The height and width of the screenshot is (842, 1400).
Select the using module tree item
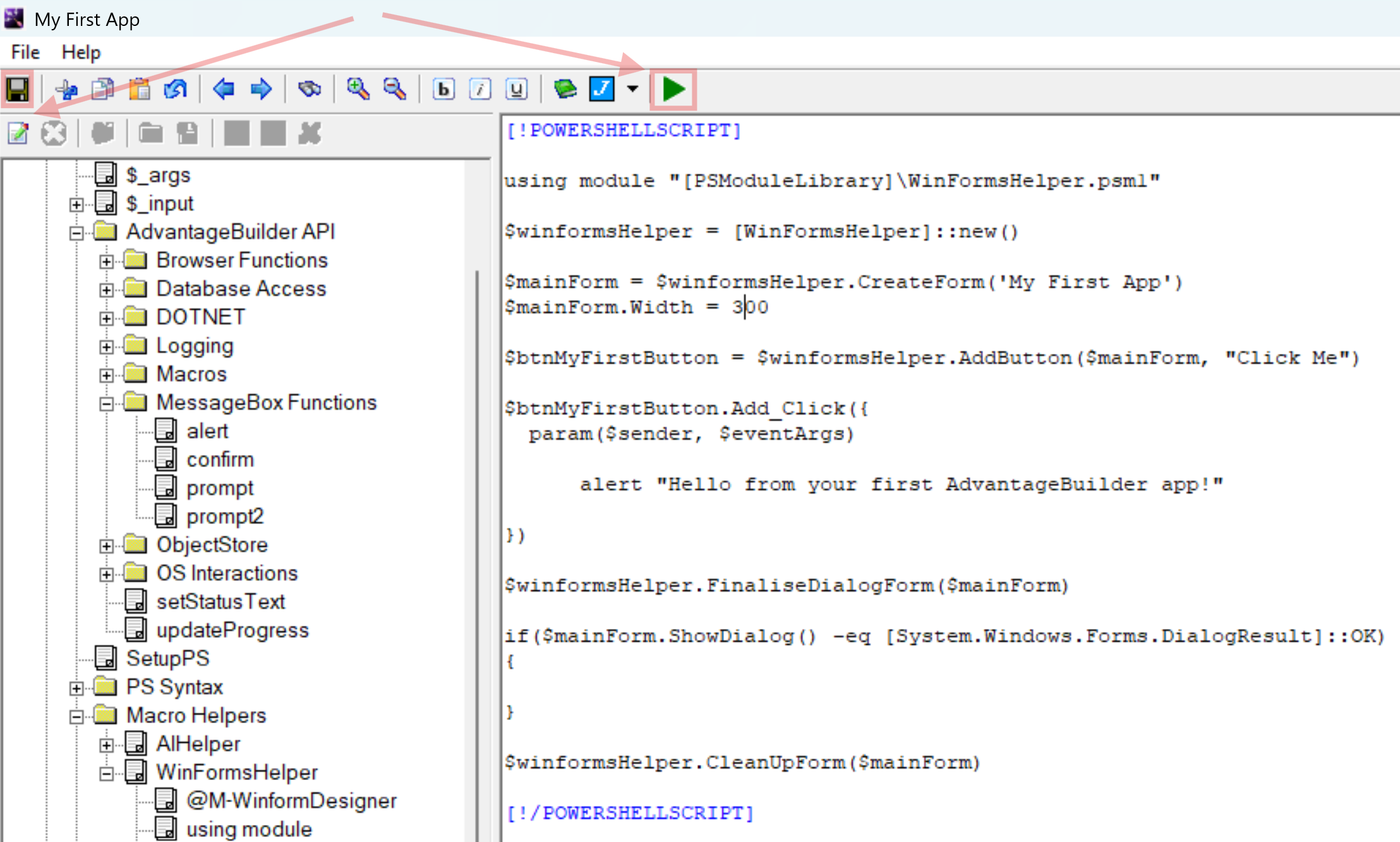(249, 829)
